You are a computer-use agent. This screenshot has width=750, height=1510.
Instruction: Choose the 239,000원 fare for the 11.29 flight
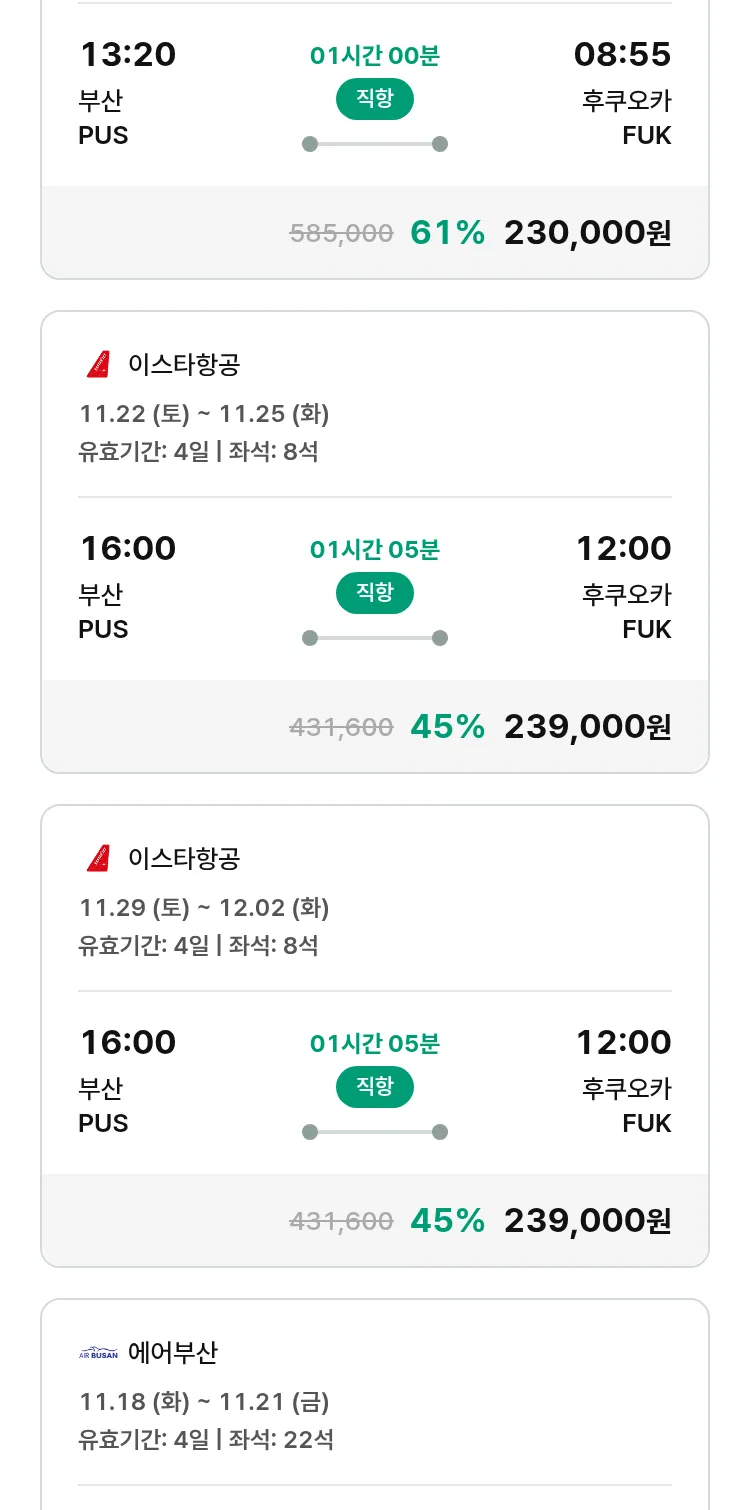(587, 1221)
